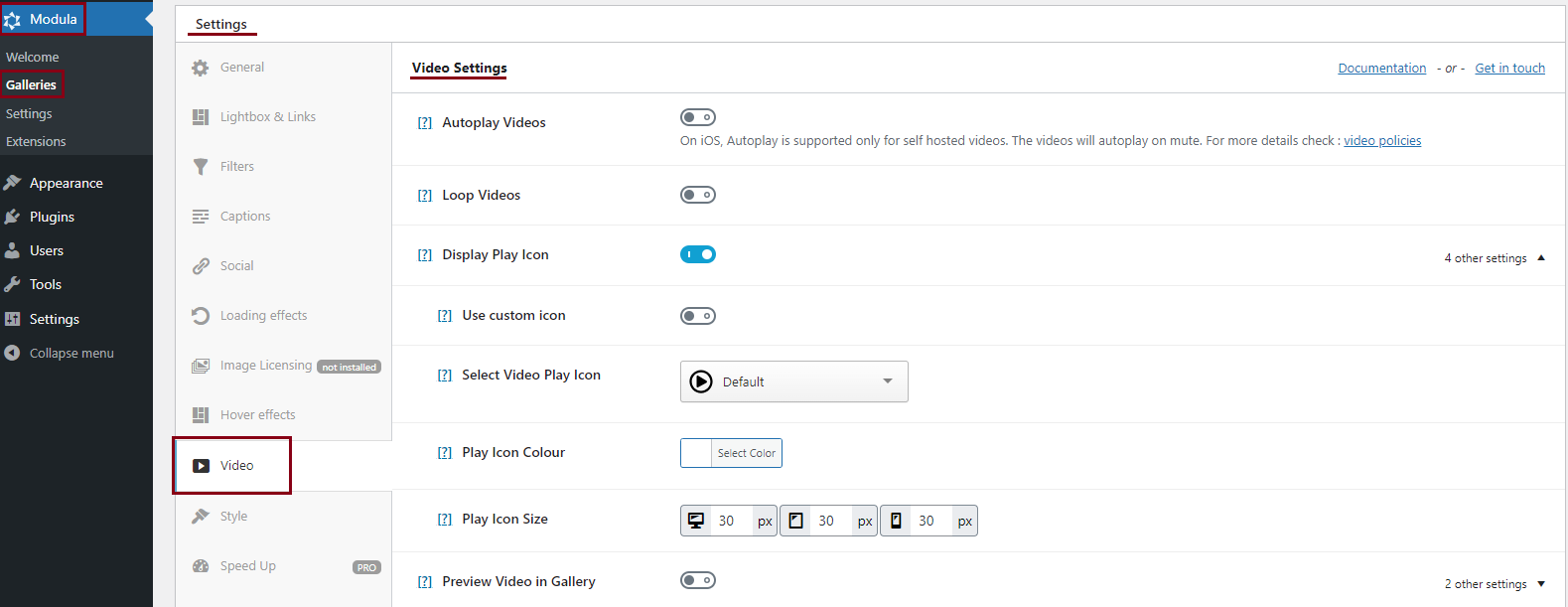The width and height of the screenshot is (1568, 607).
Task: Click the Modula logo icon
Action: (x=13, y=20)
